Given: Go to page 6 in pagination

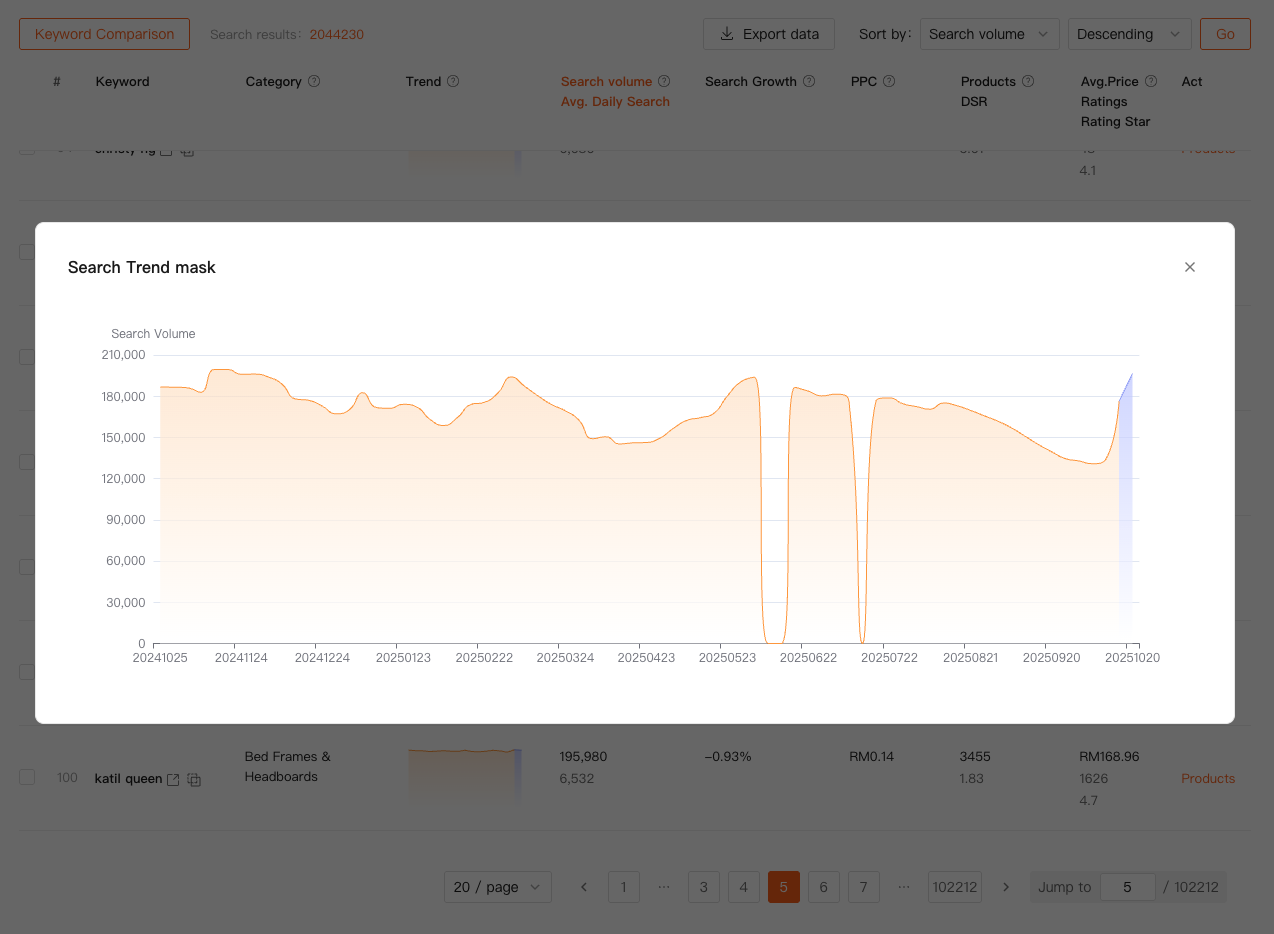Looking at the screenshot, I should [823, 887].
